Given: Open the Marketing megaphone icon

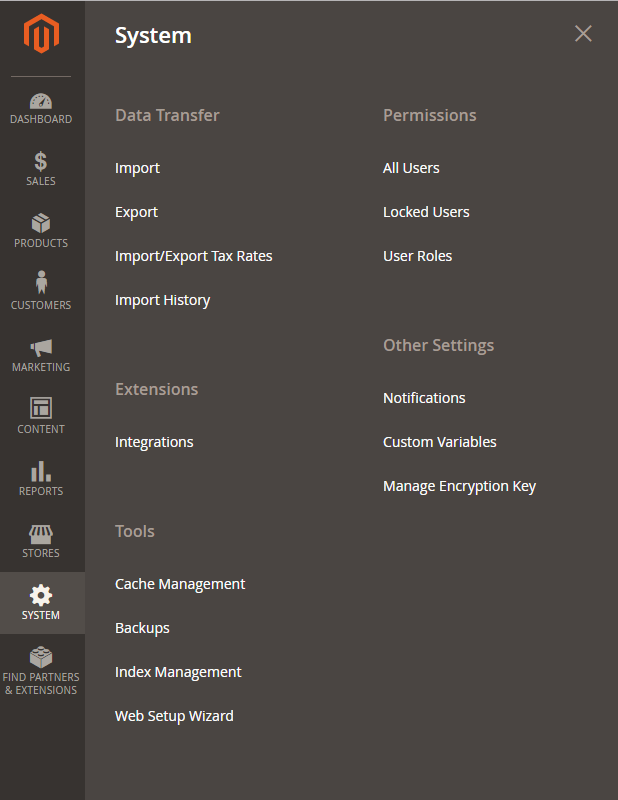Looking at the screenshot, I should [41, 347].
